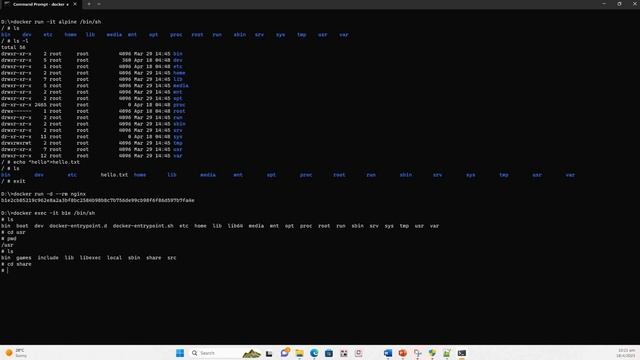Click 'lib64' in the nginx root listing
The height and width of the screenshot is (360, 640).
point(235,226)
